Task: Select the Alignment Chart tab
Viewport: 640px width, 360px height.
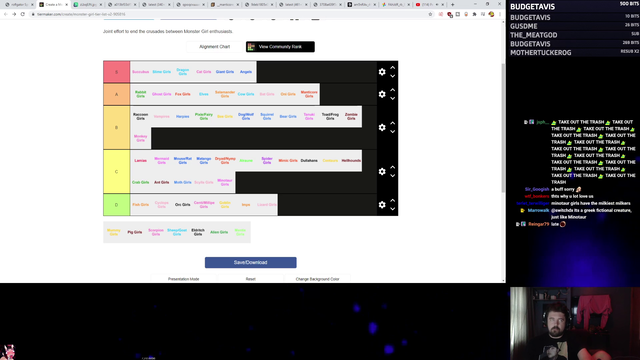Action: coord(214,47)
